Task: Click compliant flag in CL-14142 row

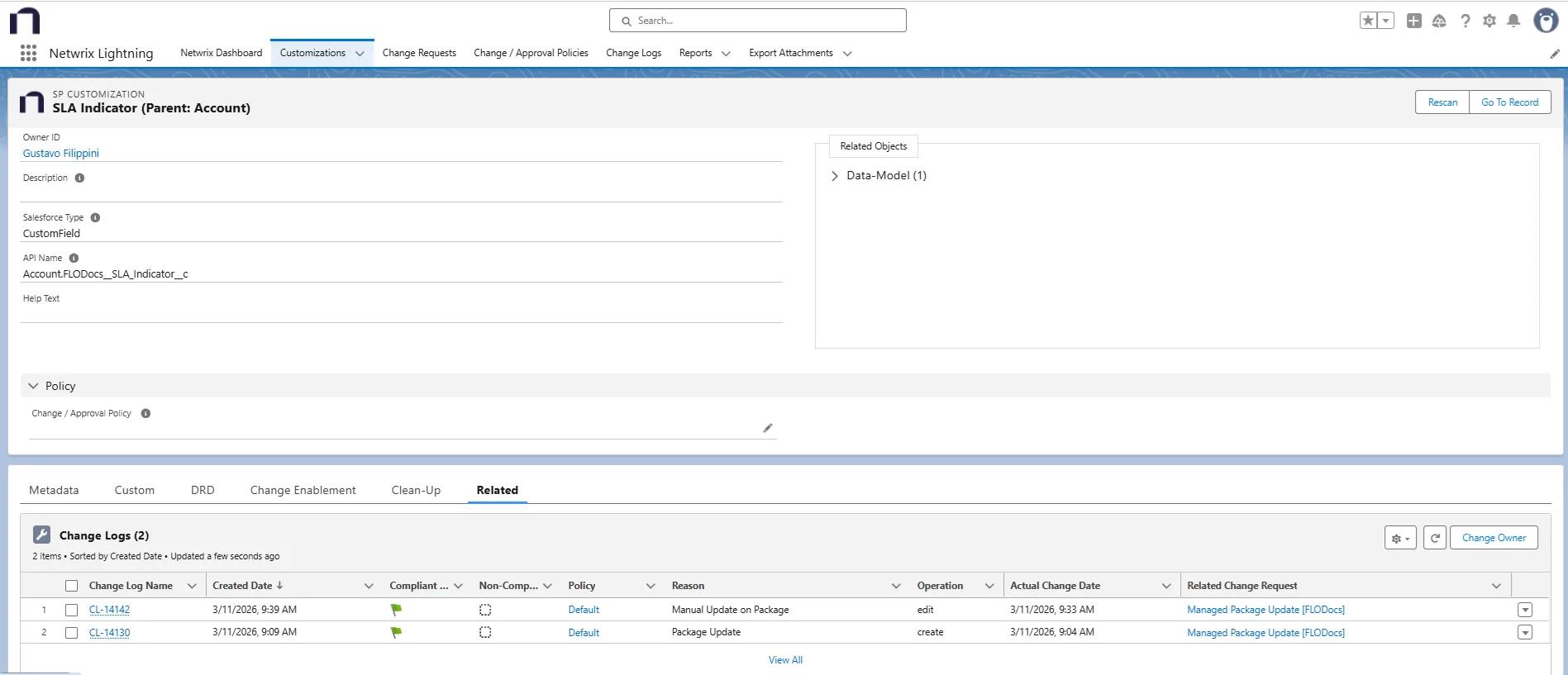Action: pos(396,610)
